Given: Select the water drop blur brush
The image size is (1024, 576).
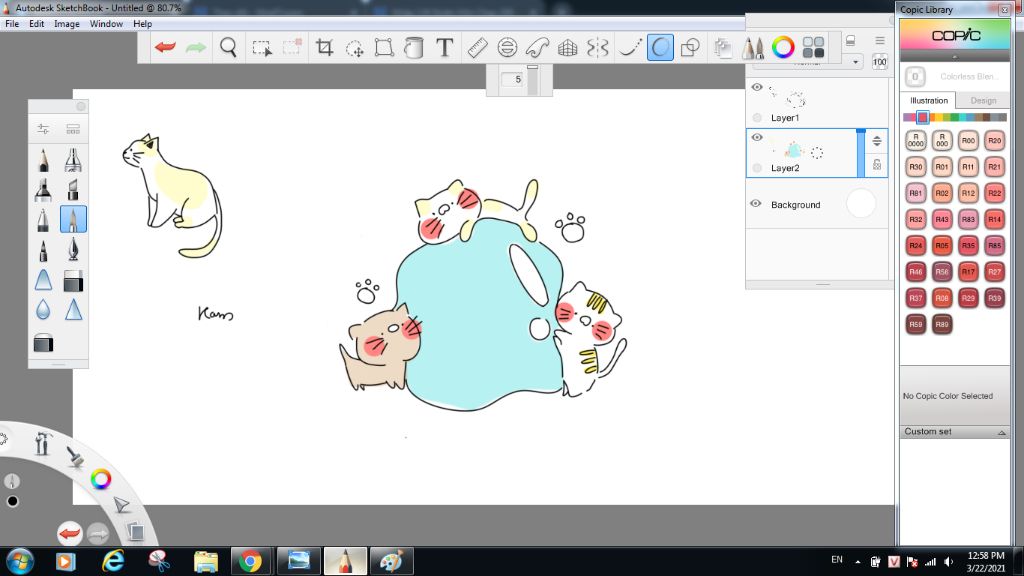Looking at the screenshot, I should 43,310.
